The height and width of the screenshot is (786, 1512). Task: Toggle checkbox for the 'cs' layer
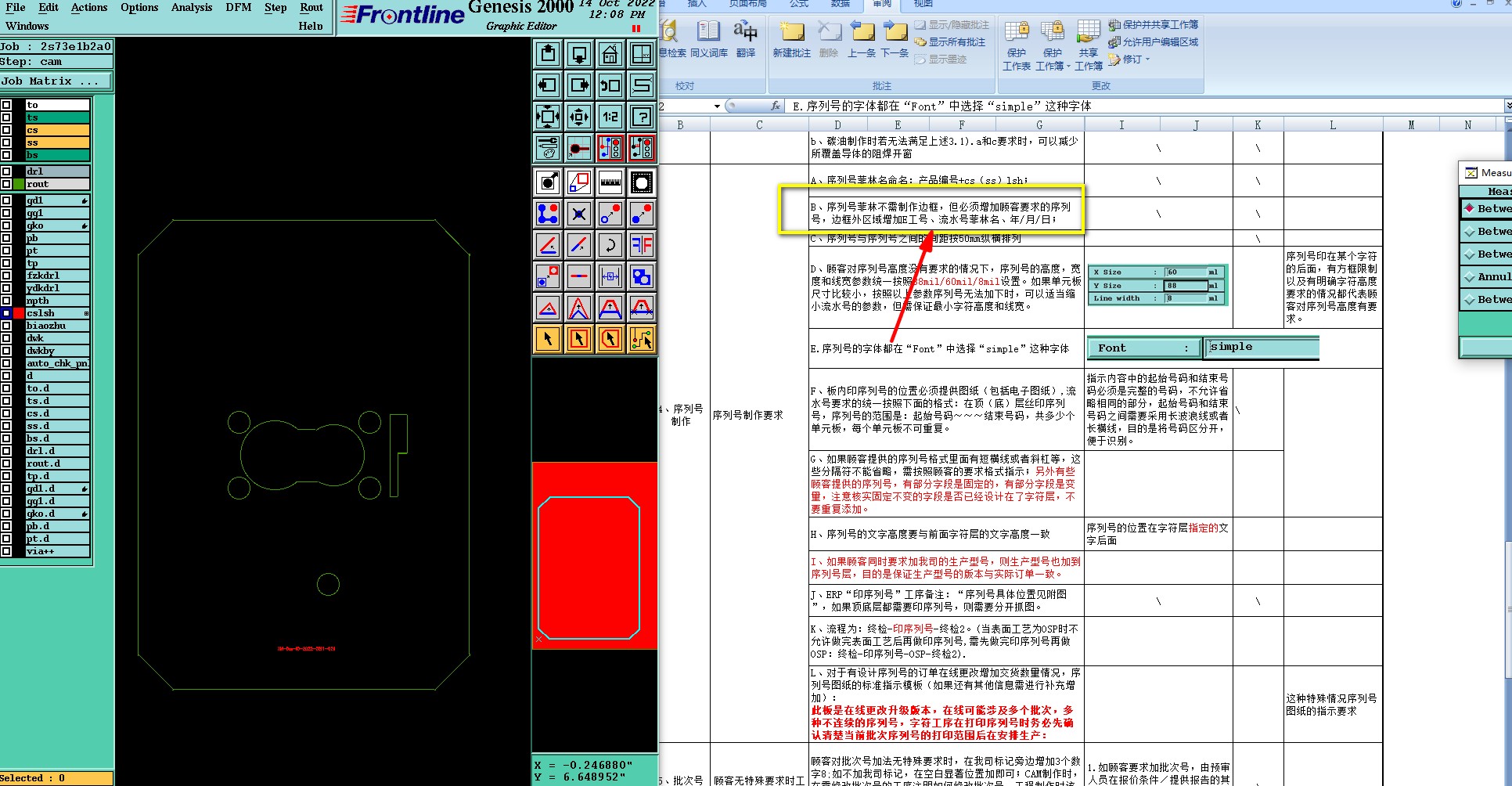pyautogui.click(x=6, y=130)
